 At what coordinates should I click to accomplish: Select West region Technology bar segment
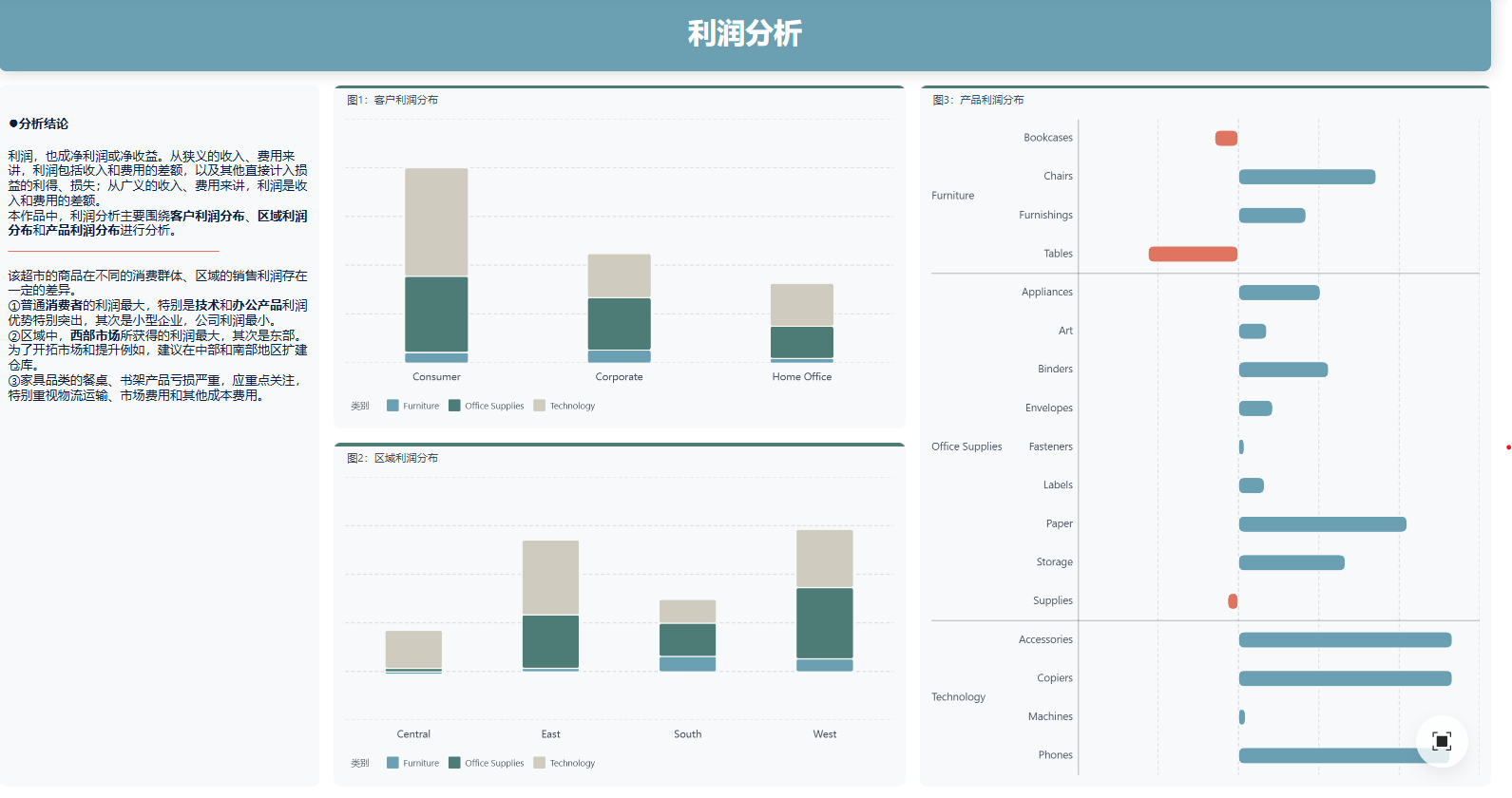click(x=824, y=559)
